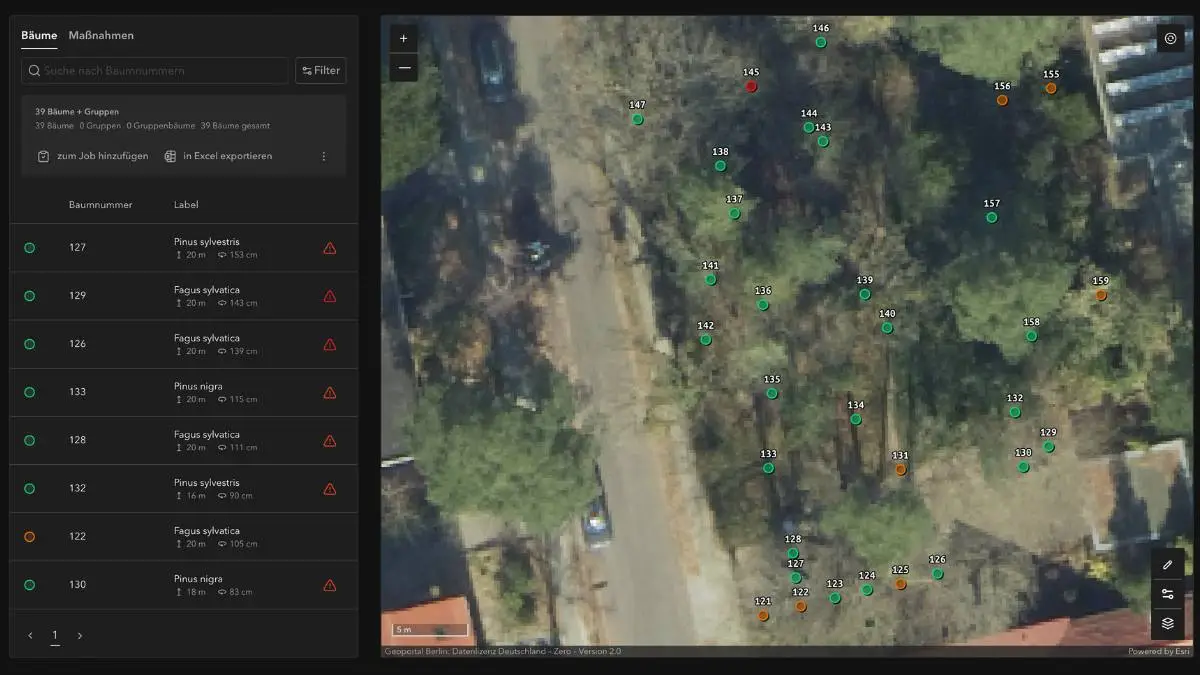
Task: Open row Pinus sylvestris tree 132
Action: [184, 489]
